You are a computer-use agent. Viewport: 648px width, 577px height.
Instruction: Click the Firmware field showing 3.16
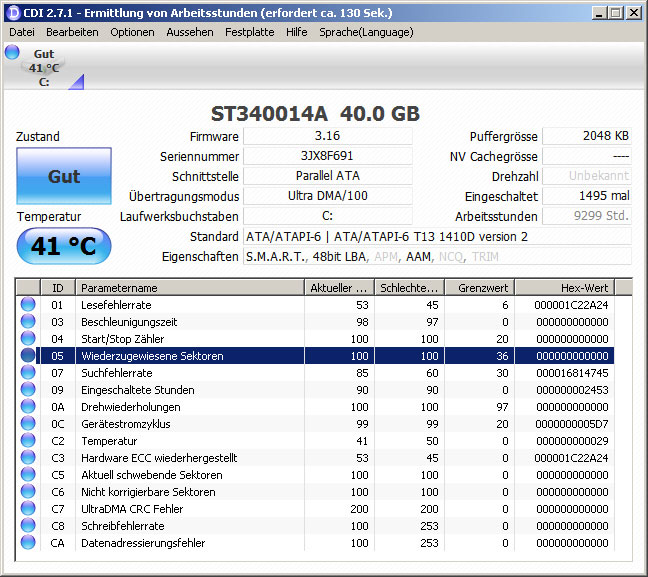[x=328, y=136]
